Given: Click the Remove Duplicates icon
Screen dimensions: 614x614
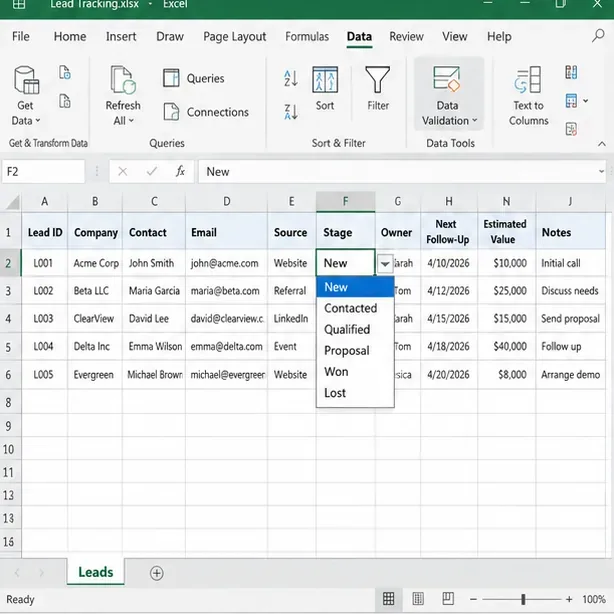Looking at the screenshot, I should pyautogui.click(x=571, y=101).
